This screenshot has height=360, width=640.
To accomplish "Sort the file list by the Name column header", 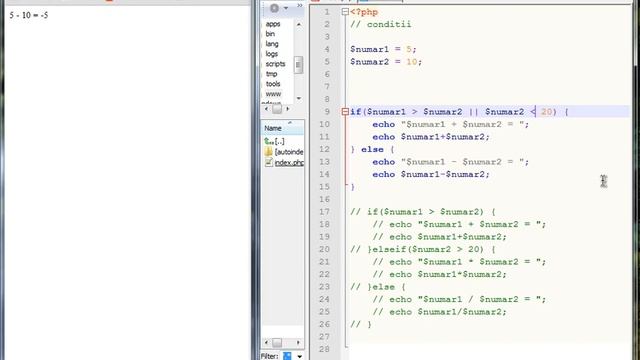I will click(x=282, y=128).
